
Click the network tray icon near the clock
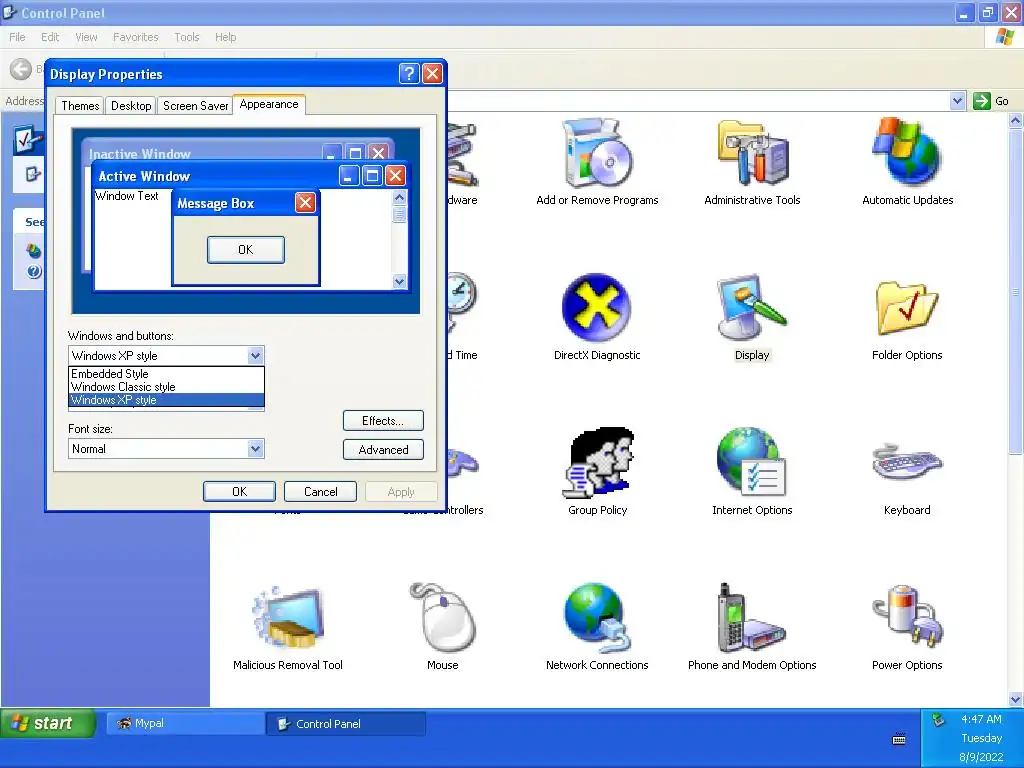(x=938, y=720)
